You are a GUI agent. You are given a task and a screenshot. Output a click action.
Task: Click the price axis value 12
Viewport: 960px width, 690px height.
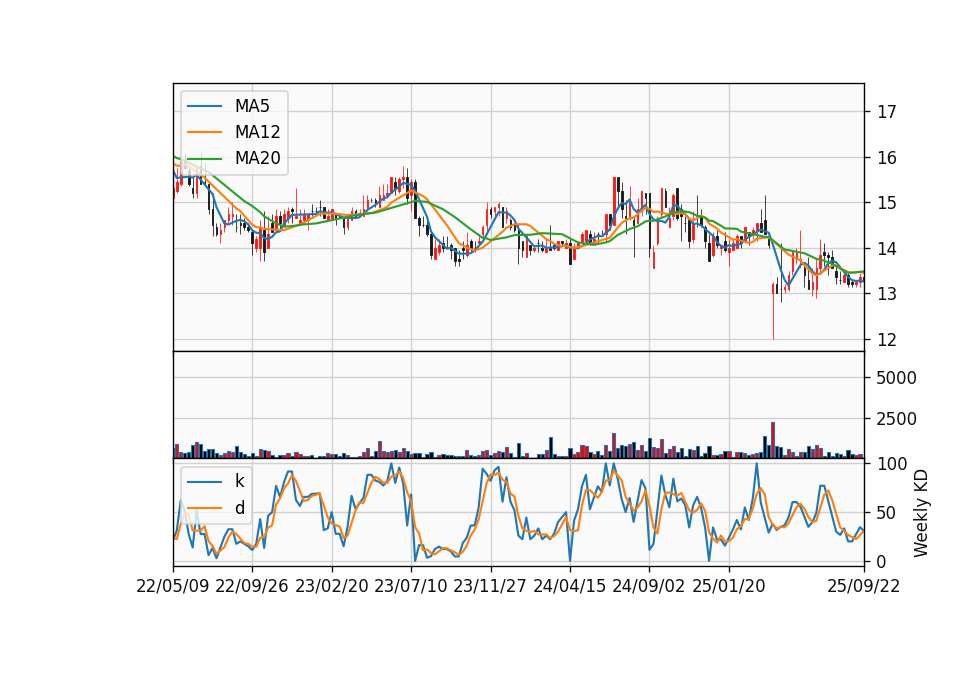pos(887,340)
